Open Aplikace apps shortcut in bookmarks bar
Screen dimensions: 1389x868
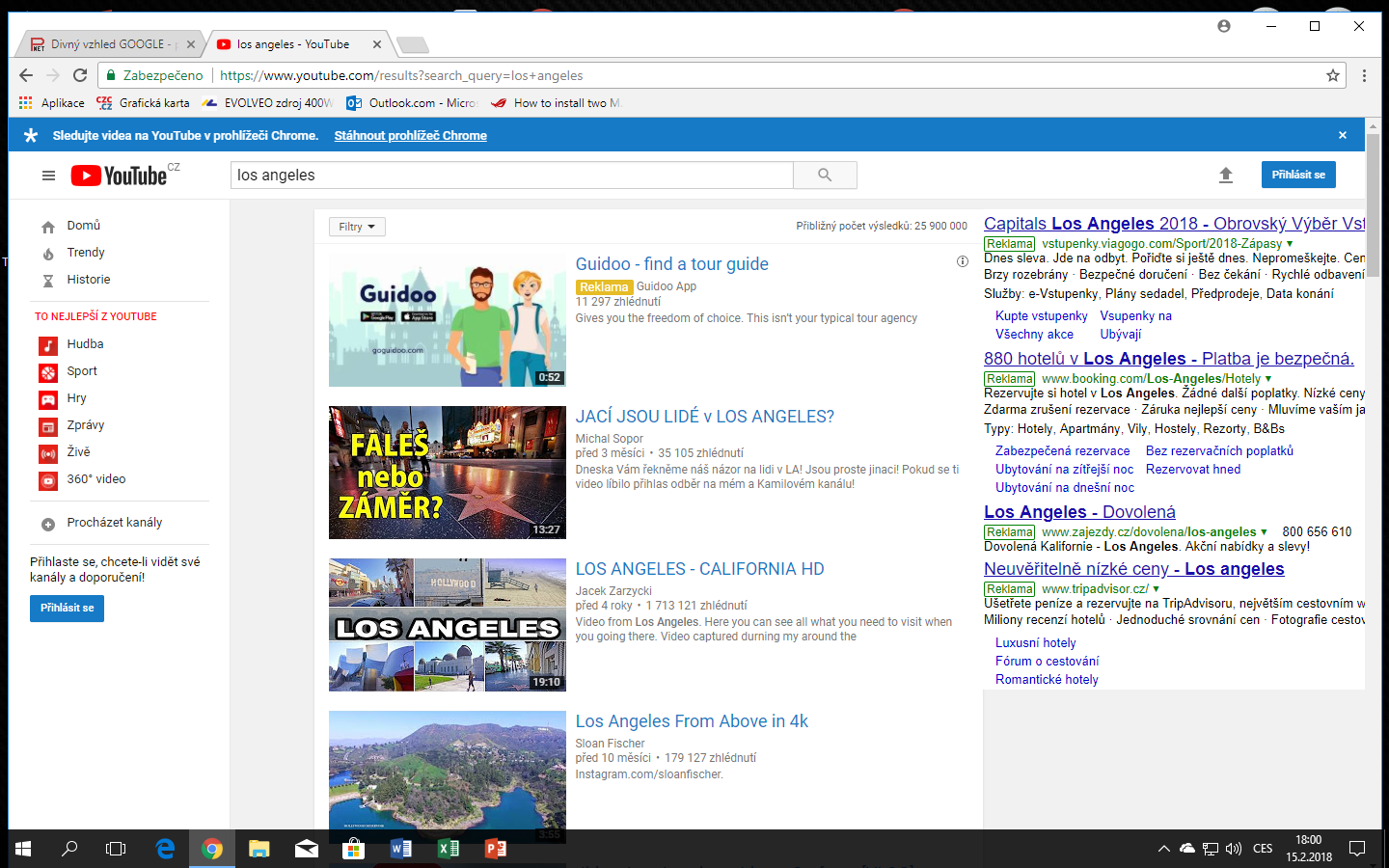(x=52, y=103)
